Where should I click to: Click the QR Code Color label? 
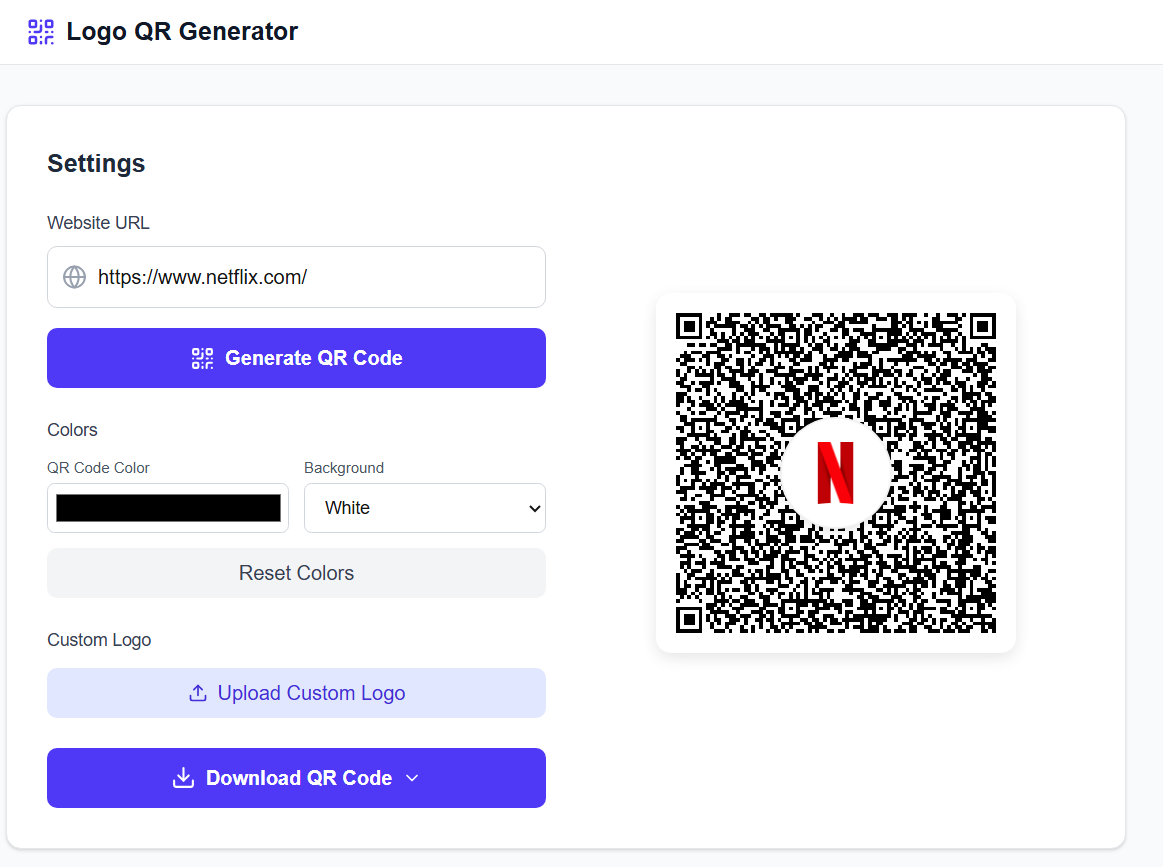tap(98, 468)
